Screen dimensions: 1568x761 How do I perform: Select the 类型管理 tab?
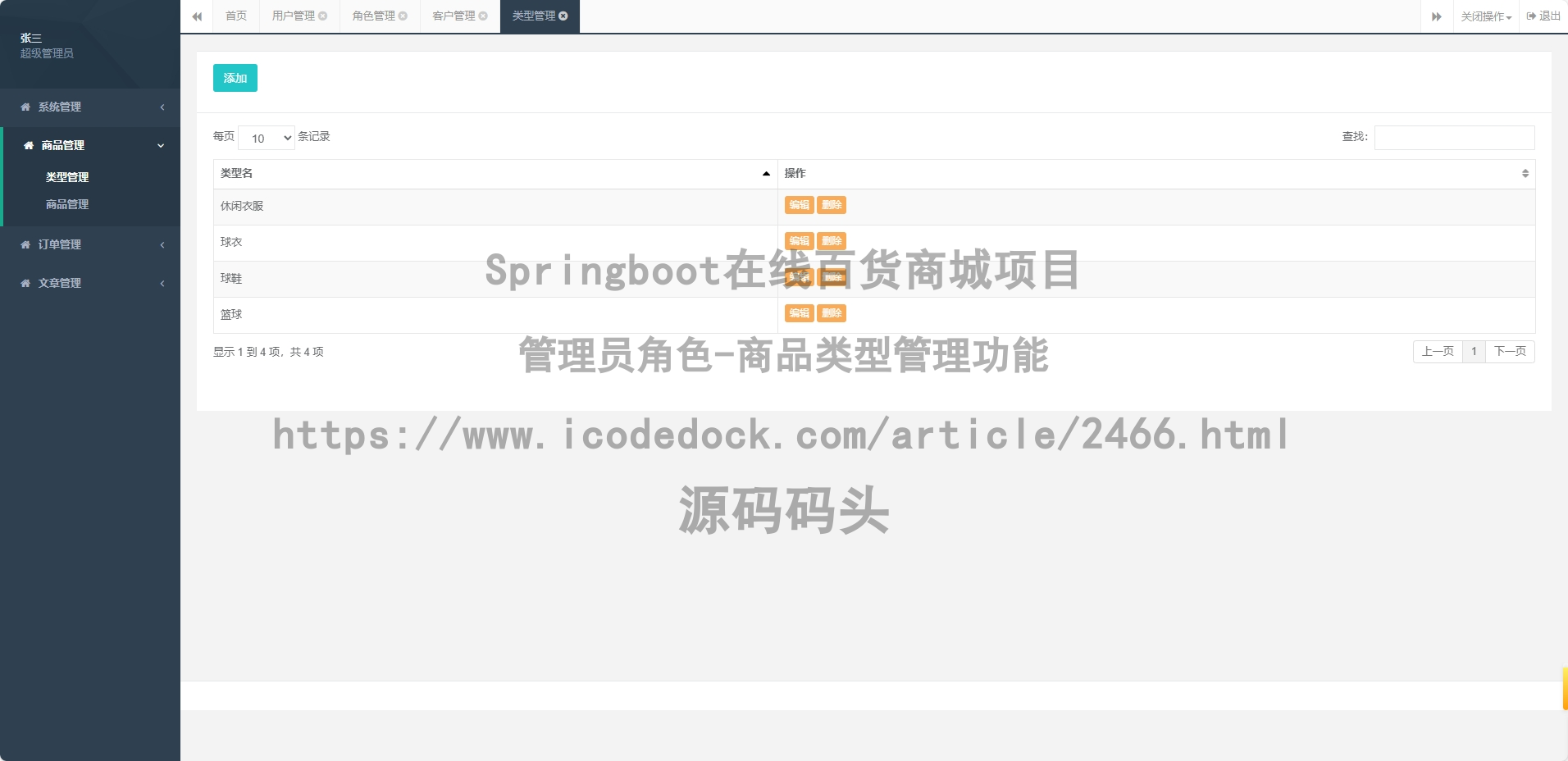tap(534, 16)
